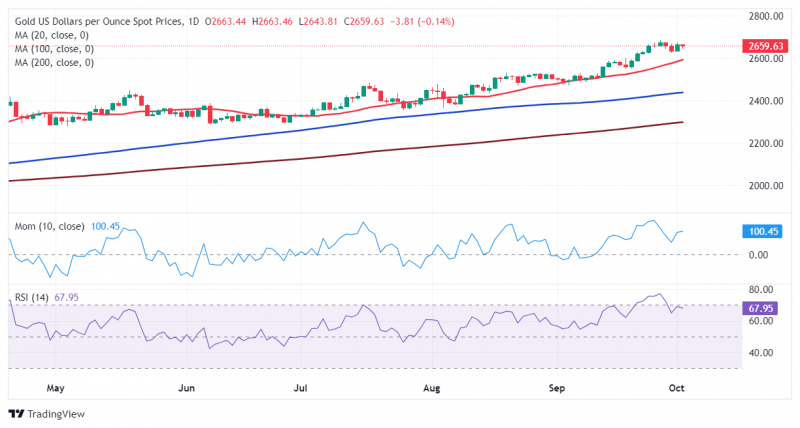Click the 2000.00 price axis label
The width and height of the screenshot is (800, 428).
point(766,186)
